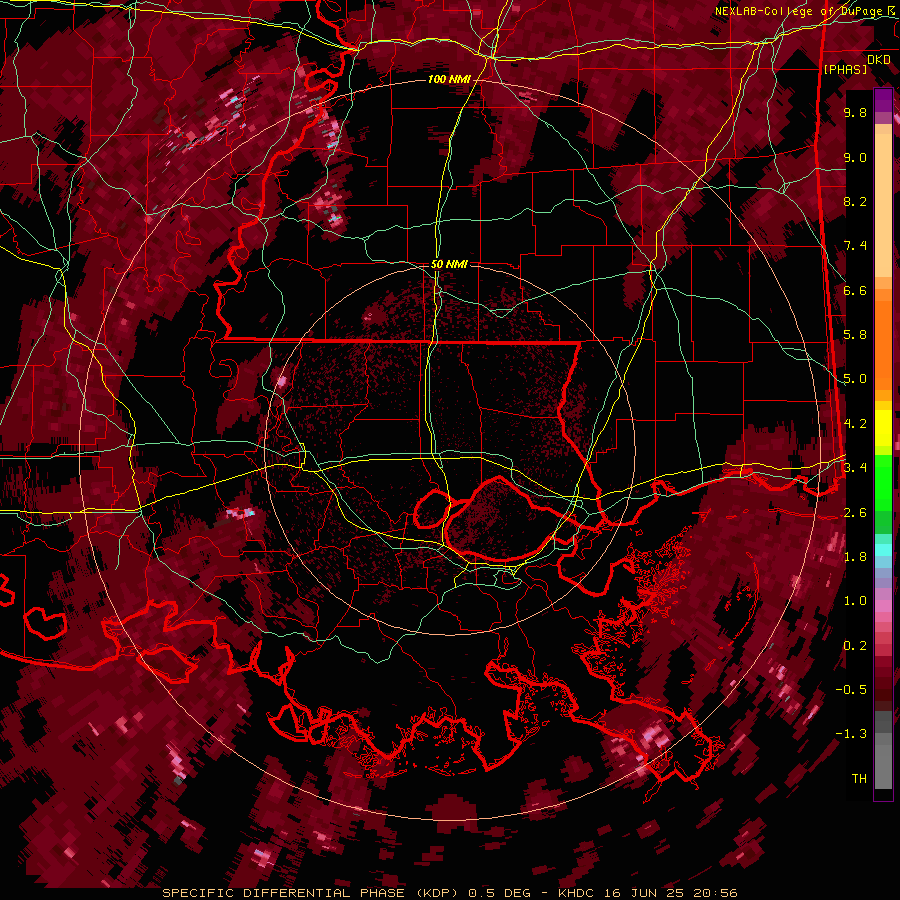Click the 5.0 scale value
Viewport: 900px width, 900px height.
(x=855, y=379)
